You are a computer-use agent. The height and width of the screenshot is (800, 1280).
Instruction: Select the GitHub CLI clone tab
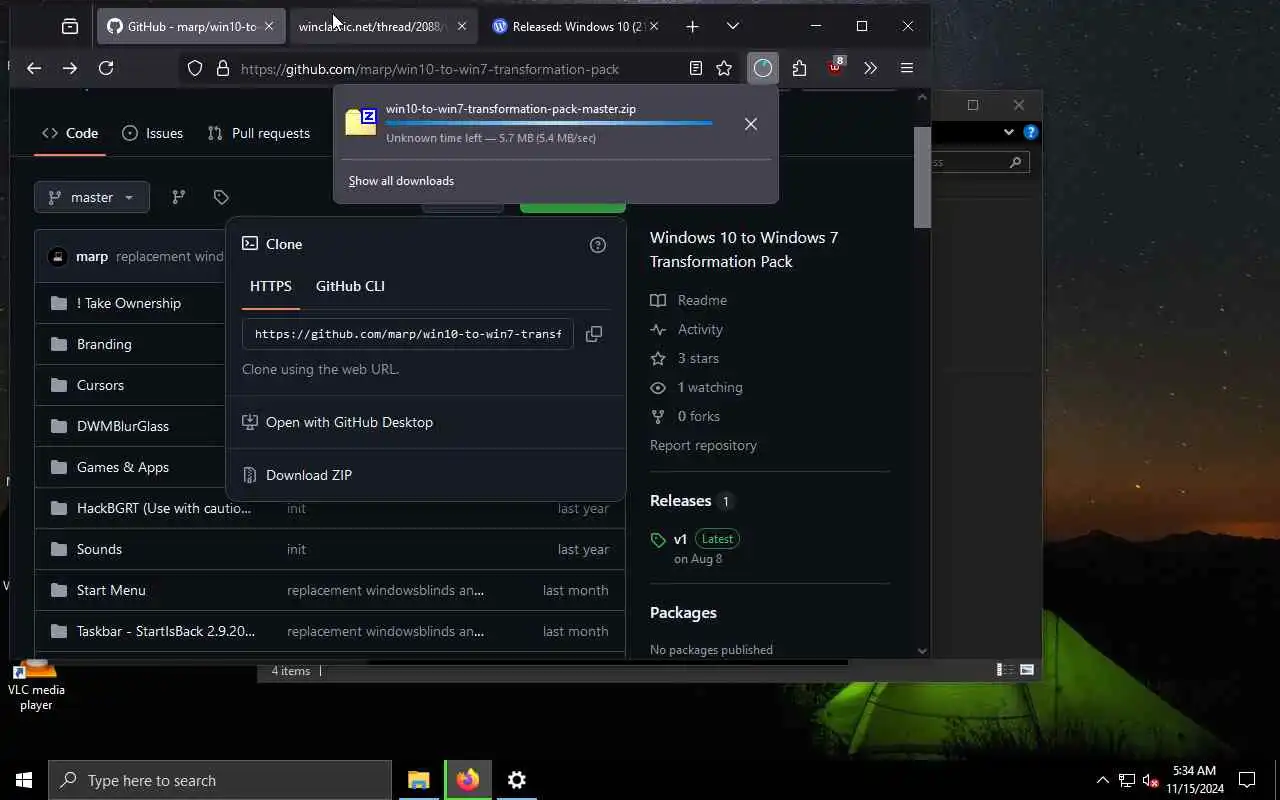pyautogui.click(x=350, y=286)
